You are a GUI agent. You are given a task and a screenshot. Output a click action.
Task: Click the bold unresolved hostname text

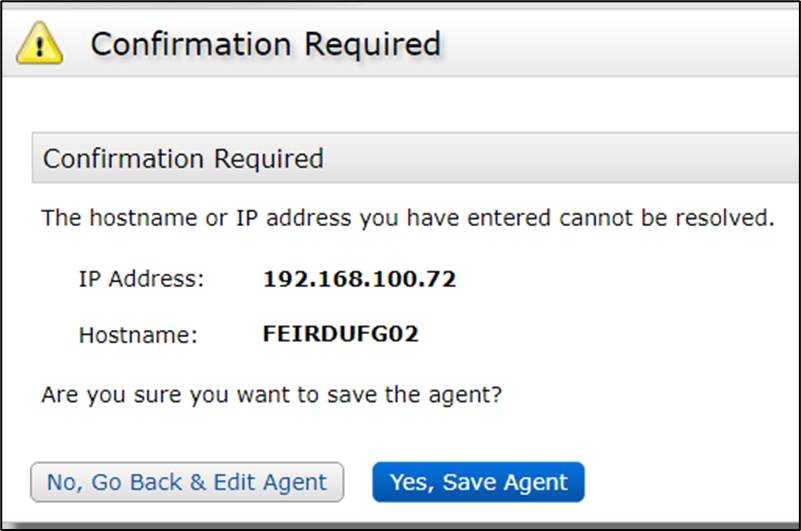[x=340, y=334]
